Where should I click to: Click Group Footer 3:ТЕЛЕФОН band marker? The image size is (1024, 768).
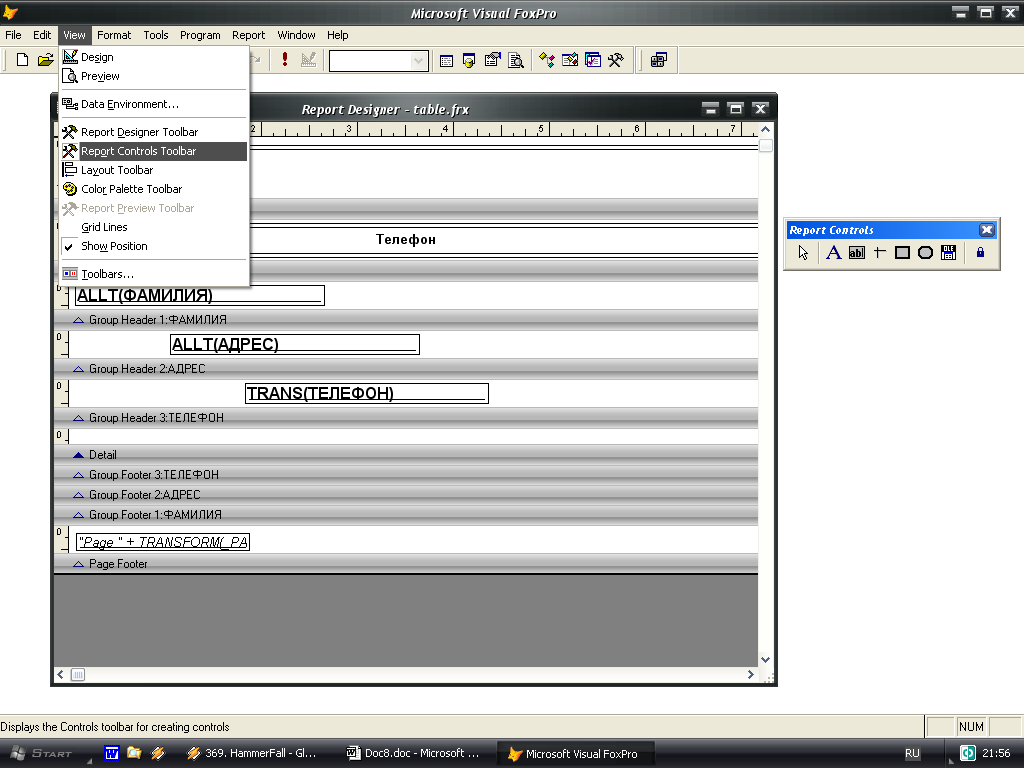tap(78, 475)
